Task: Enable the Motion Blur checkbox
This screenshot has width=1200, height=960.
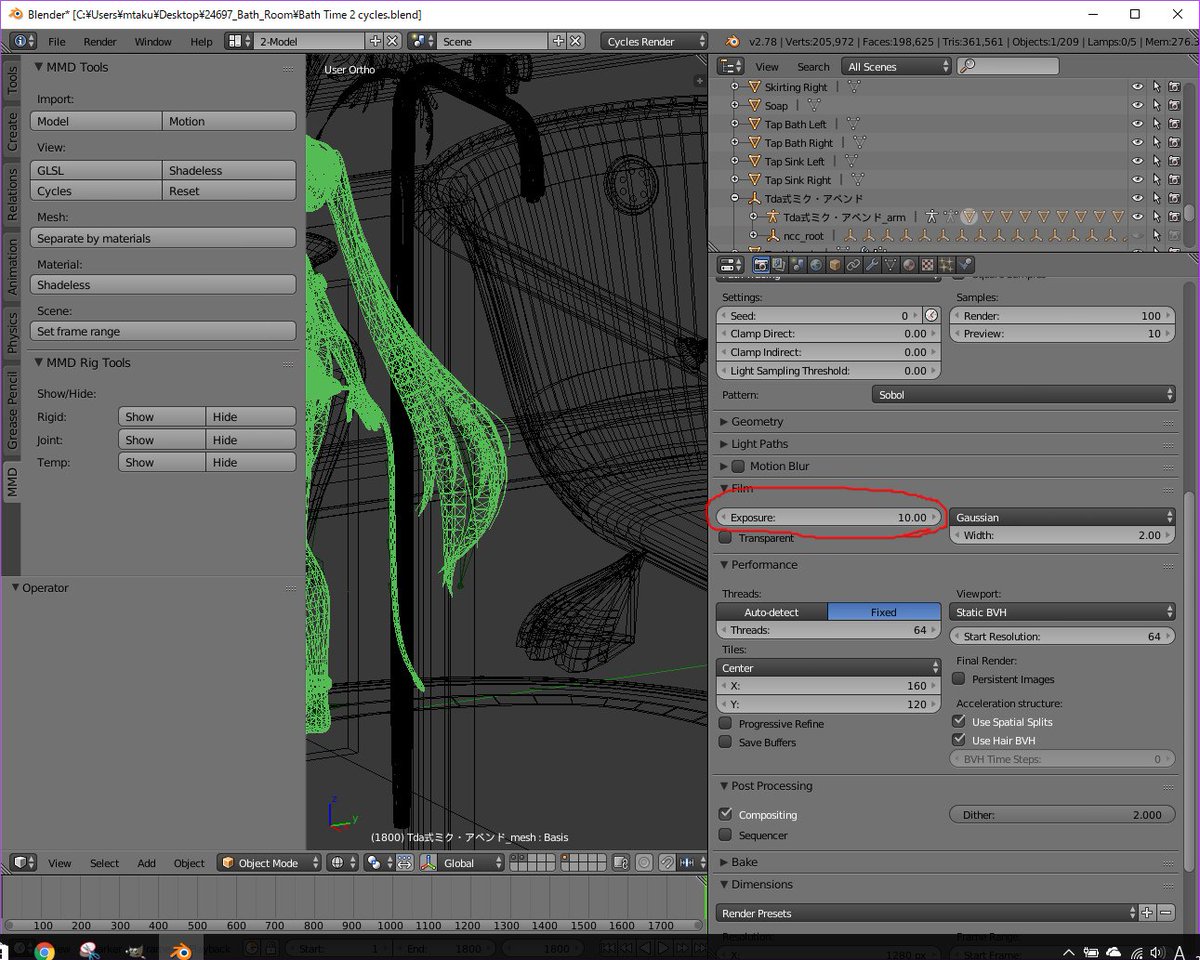Action: (x=738, y=466)
